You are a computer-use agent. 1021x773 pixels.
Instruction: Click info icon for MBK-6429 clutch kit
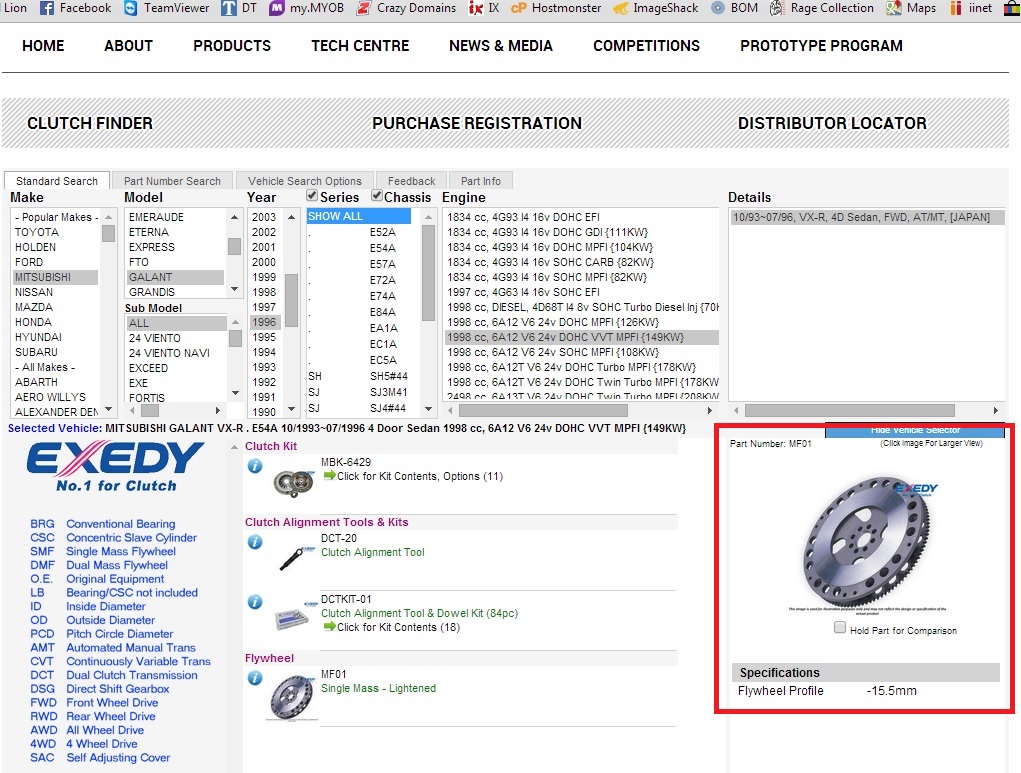(255, 466)
